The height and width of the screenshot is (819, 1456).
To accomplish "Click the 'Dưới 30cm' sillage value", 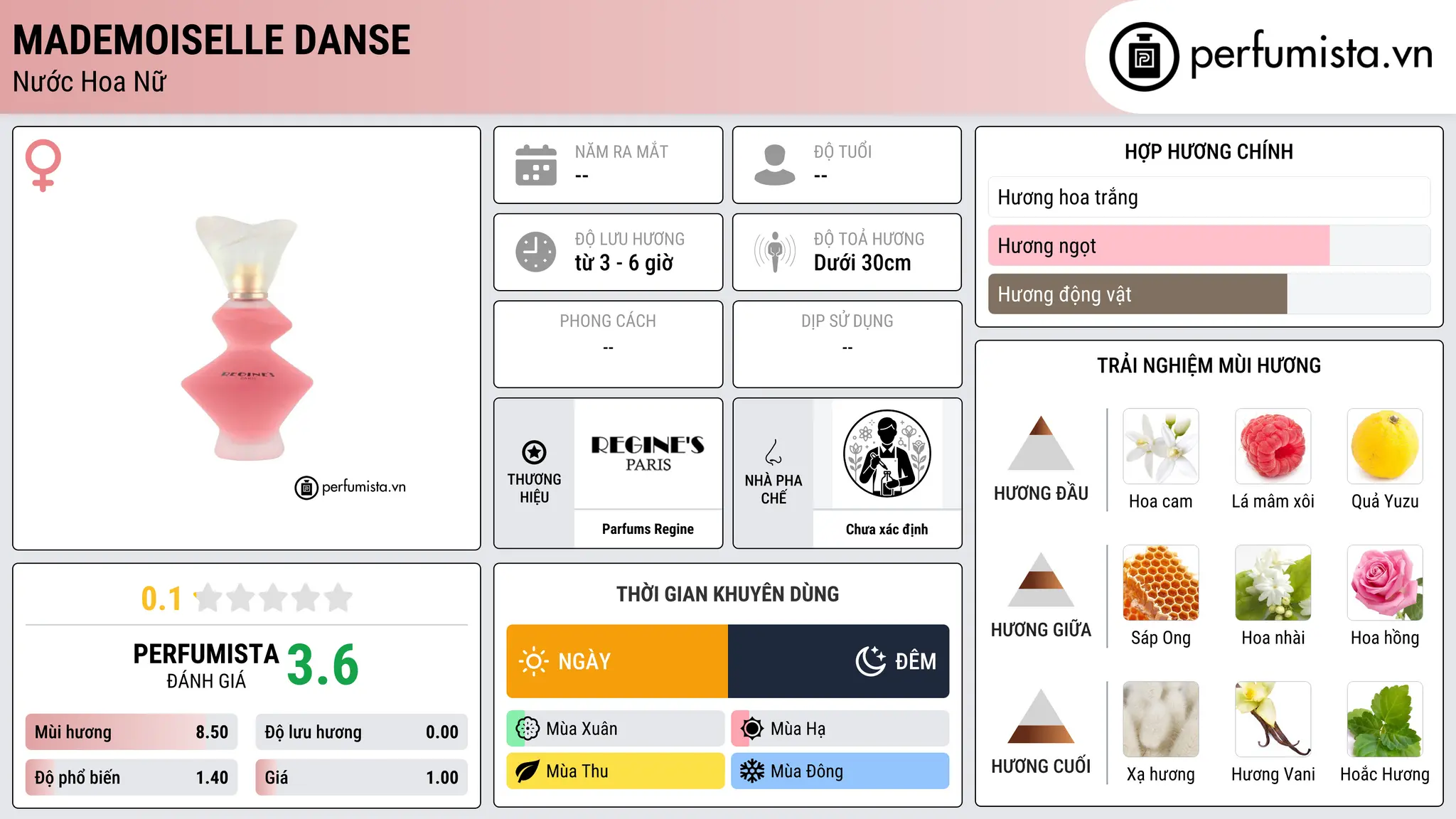I will pos(862,263).
